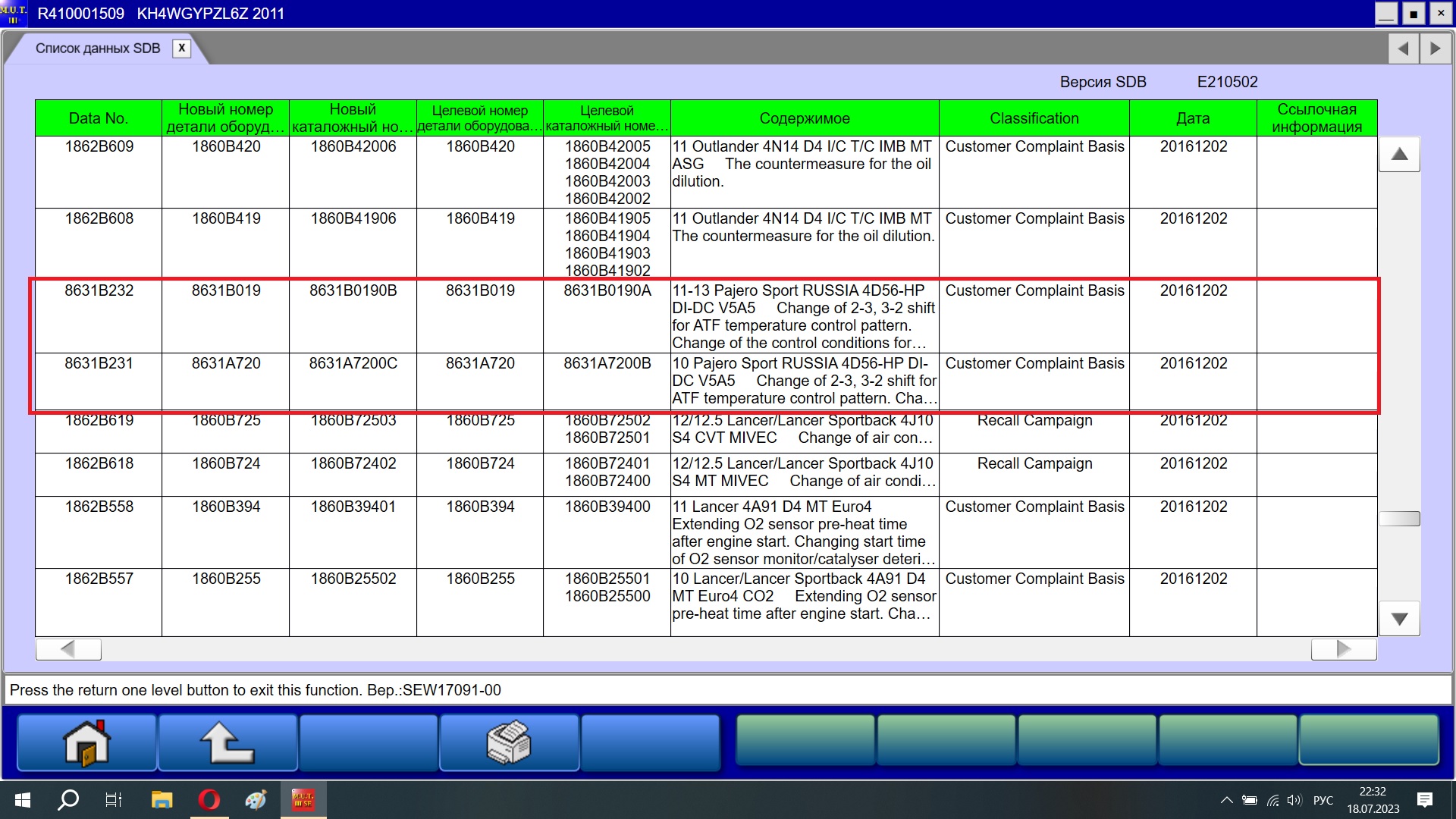Screen dimensions: 1456x819
Task: Select the Список данных SDB tab
Action: tap(98, 49)
